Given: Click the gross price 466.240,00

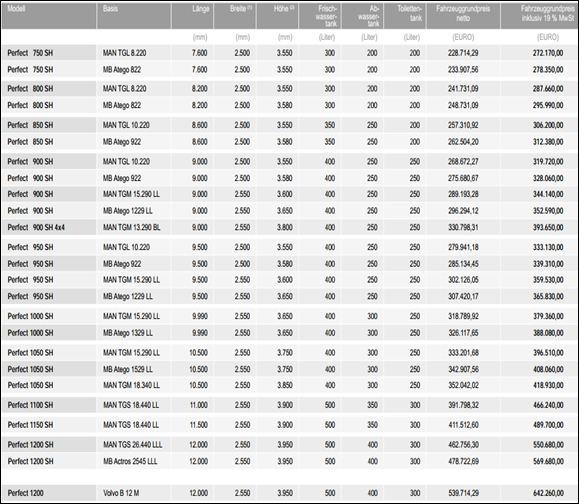Looking at the screenshot, I should tap(548, 405).
